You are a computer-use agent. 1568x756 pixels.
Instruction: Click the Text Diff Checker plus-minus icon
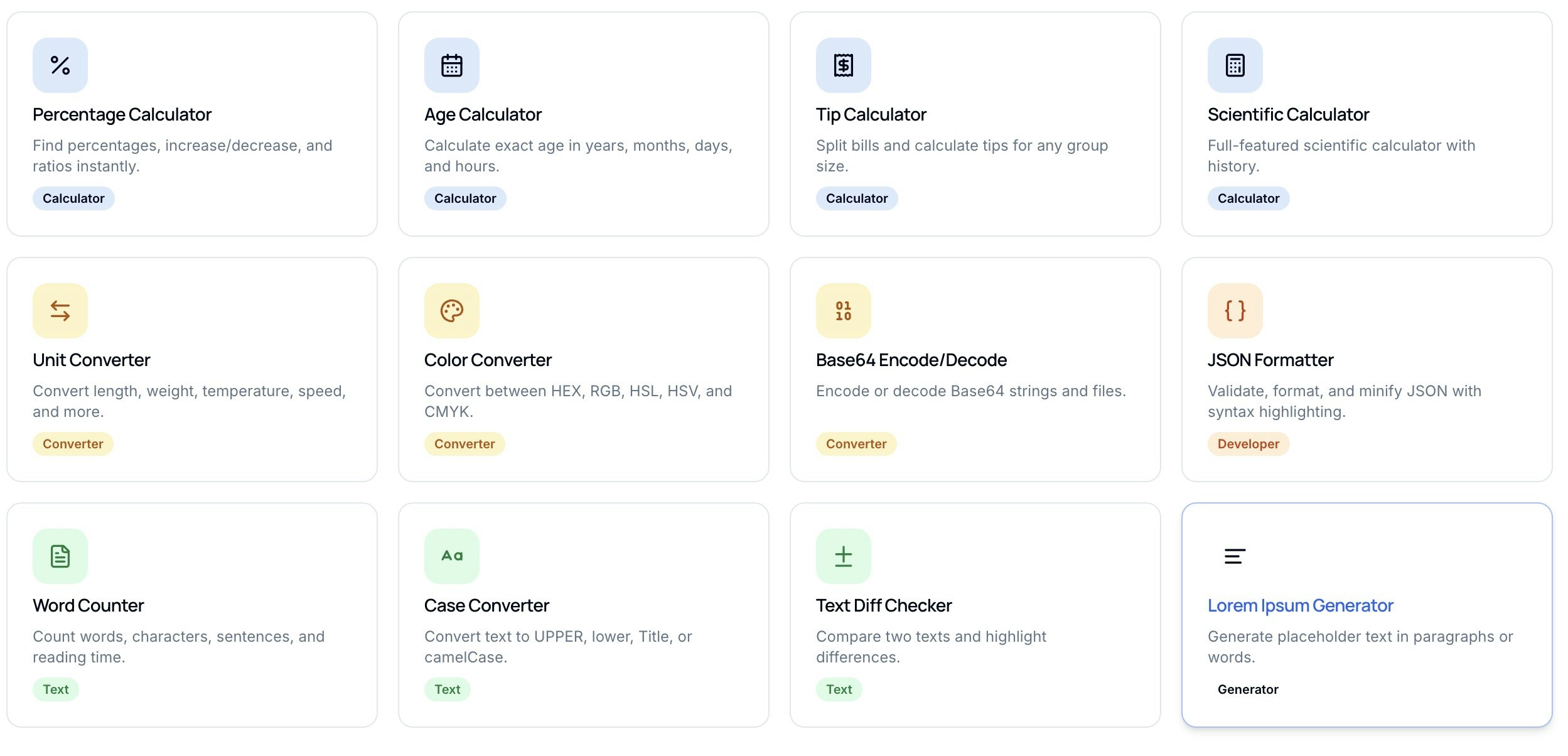pos(843,556)
